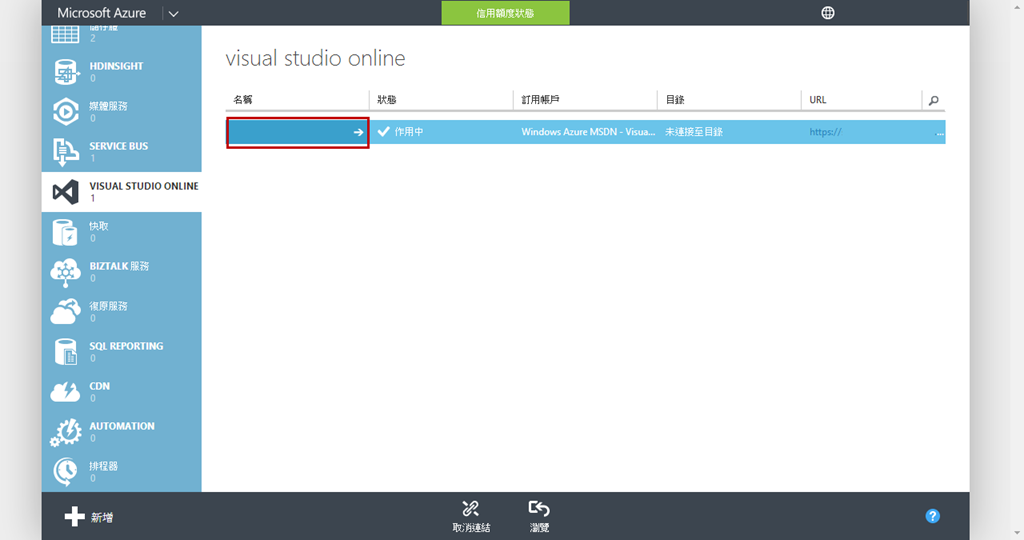Click the 新增 plus button
The height and width of the screenshot is (540, 1024).
pyautogui.click(x=89, y=516)
